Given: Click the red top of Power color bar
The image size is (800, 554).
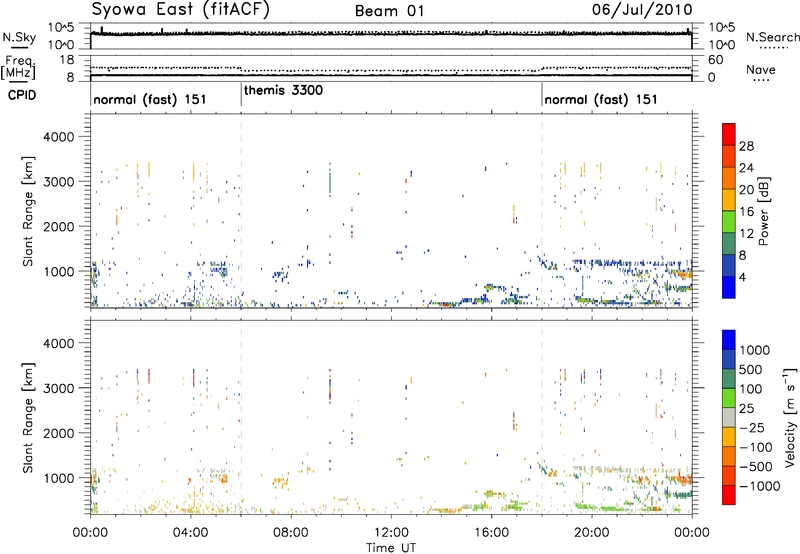Looking at the screenshot, I should pyautogui.click(x=729, y=134).
